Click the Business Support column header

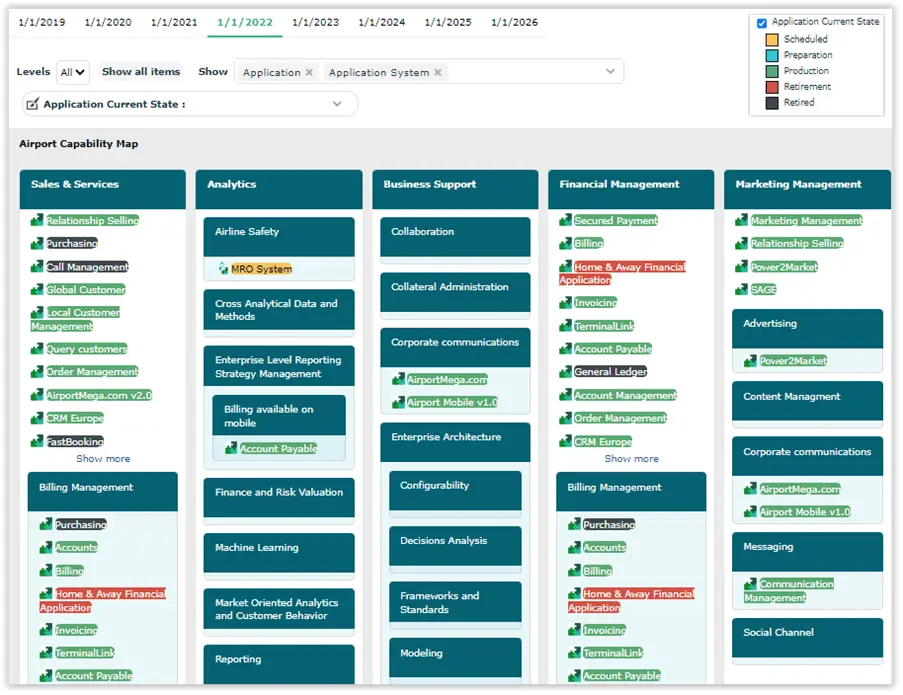(x=456, y=189)
